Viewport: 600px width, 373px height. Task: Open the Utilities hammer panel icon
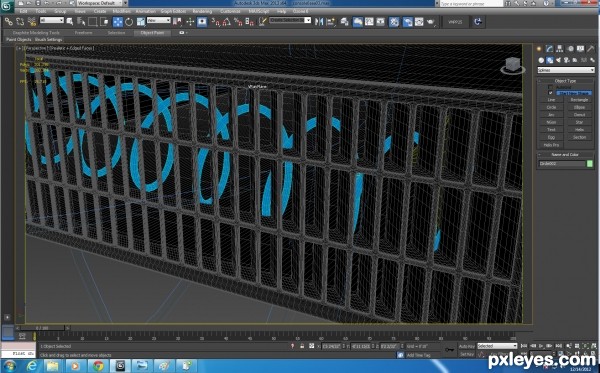(x=591, y=49)
